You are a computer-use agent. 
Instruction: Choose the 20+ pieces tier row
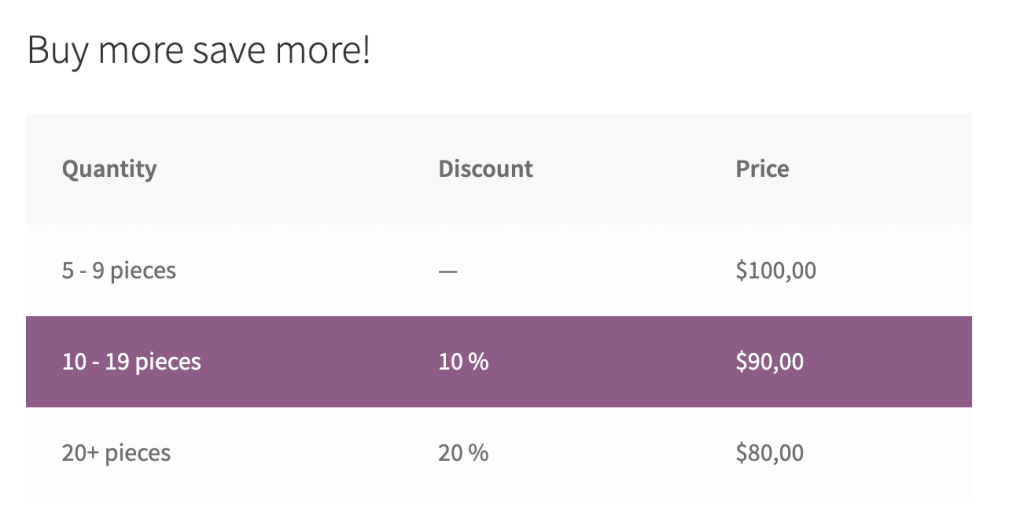[600, 453]
